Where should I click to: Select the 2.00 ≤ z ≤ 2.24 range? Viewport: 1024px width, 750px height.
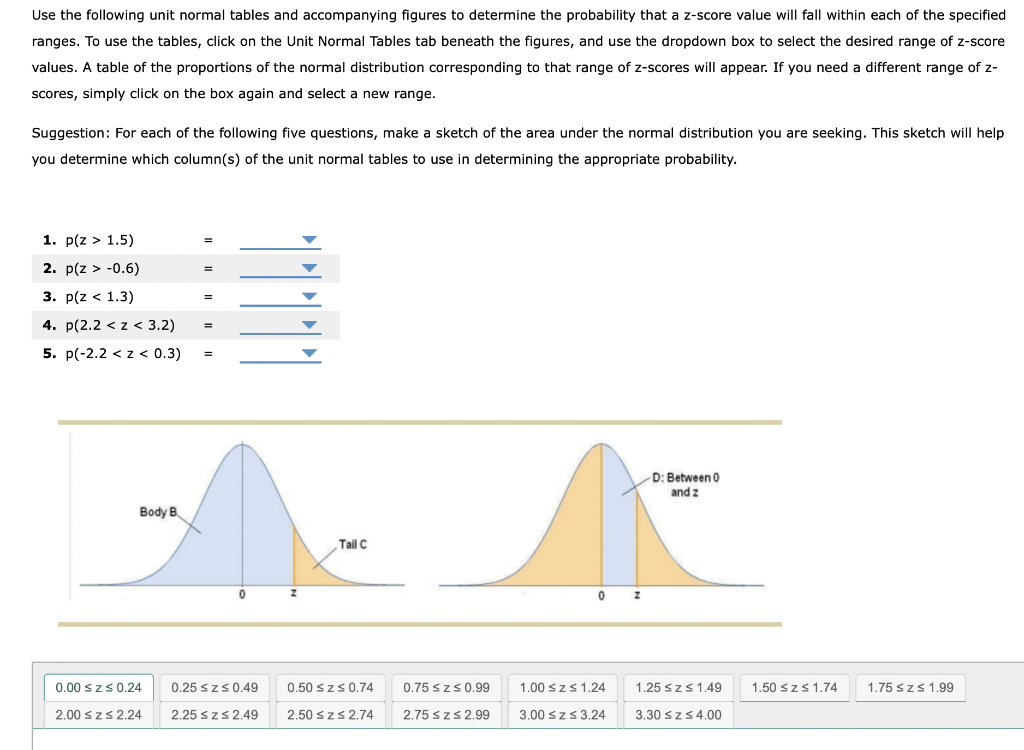tap(97, 715)
